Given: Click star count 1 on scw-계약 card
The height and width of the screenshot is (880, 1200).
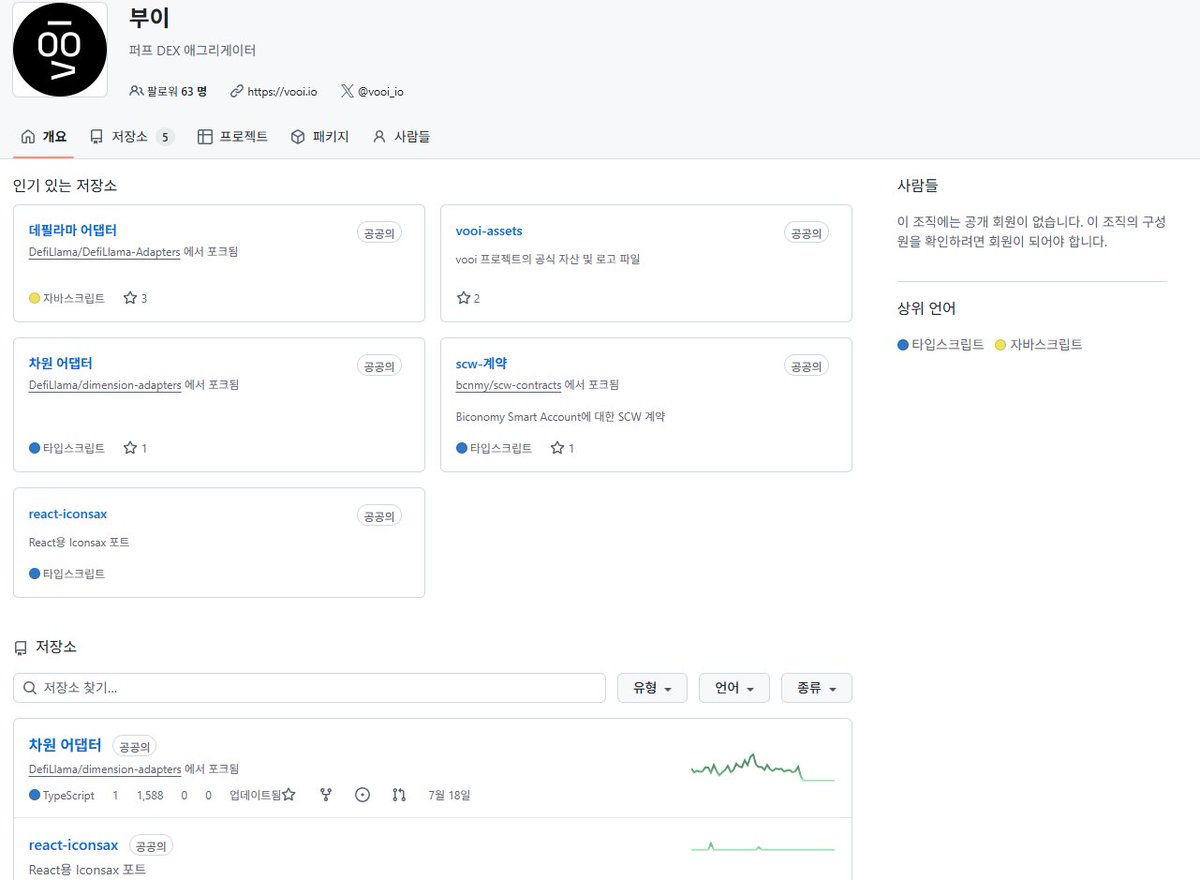Looking at the screenshot, I should tap(562, 448).
